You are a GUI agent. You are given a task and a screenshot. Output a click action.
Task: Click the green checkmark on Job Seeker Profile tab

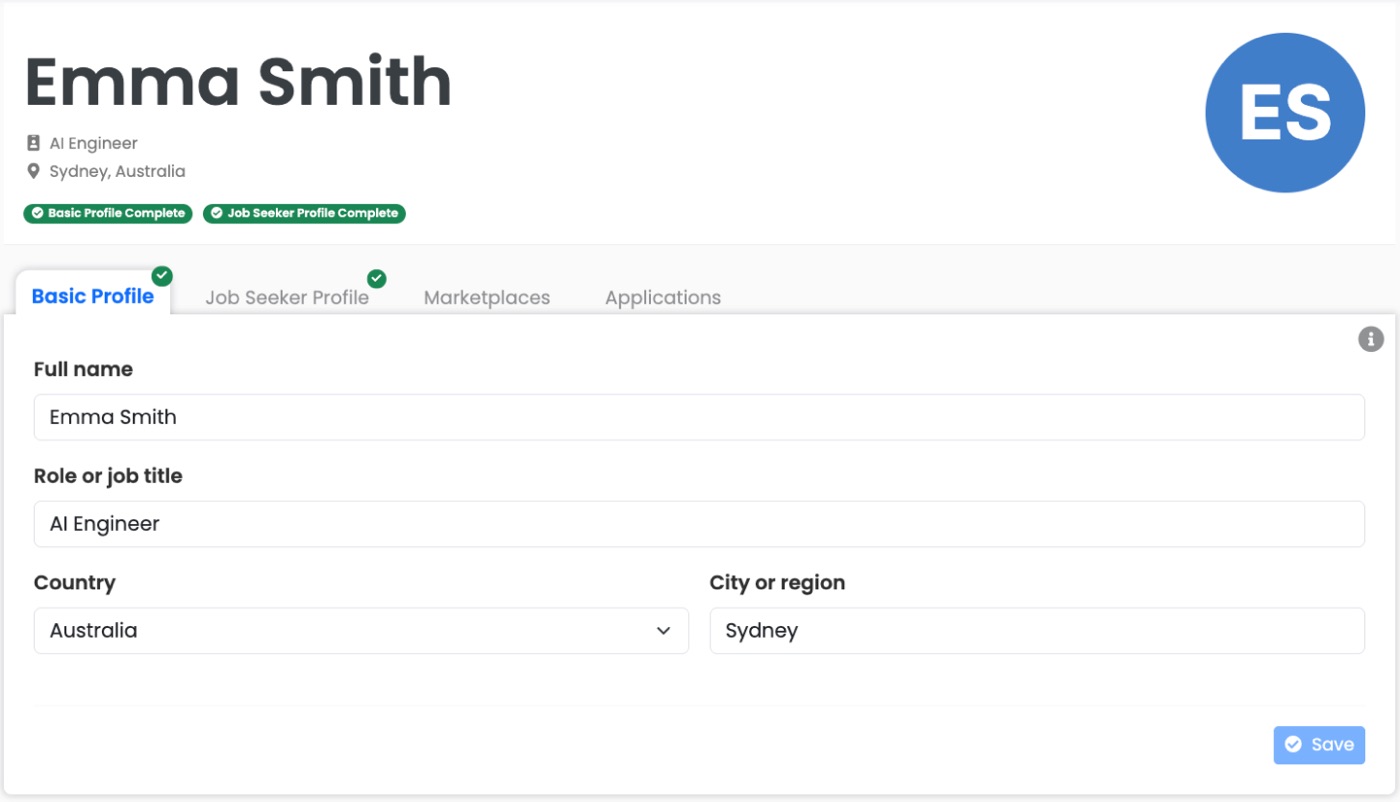pos(377,278)
